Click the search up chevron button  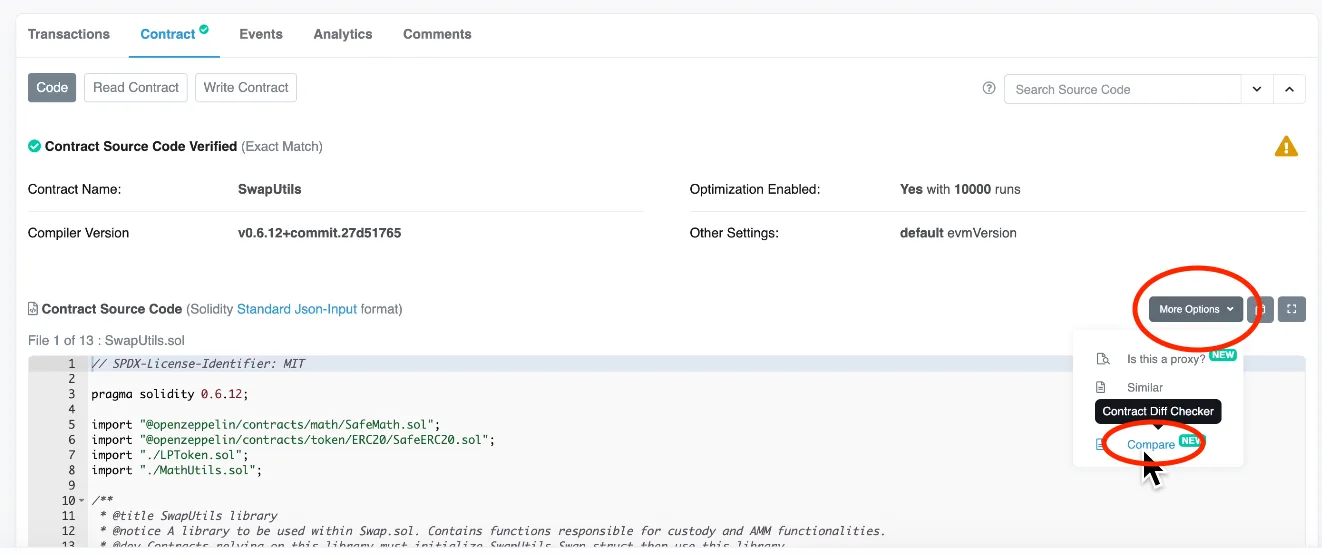coord(1290,89)
